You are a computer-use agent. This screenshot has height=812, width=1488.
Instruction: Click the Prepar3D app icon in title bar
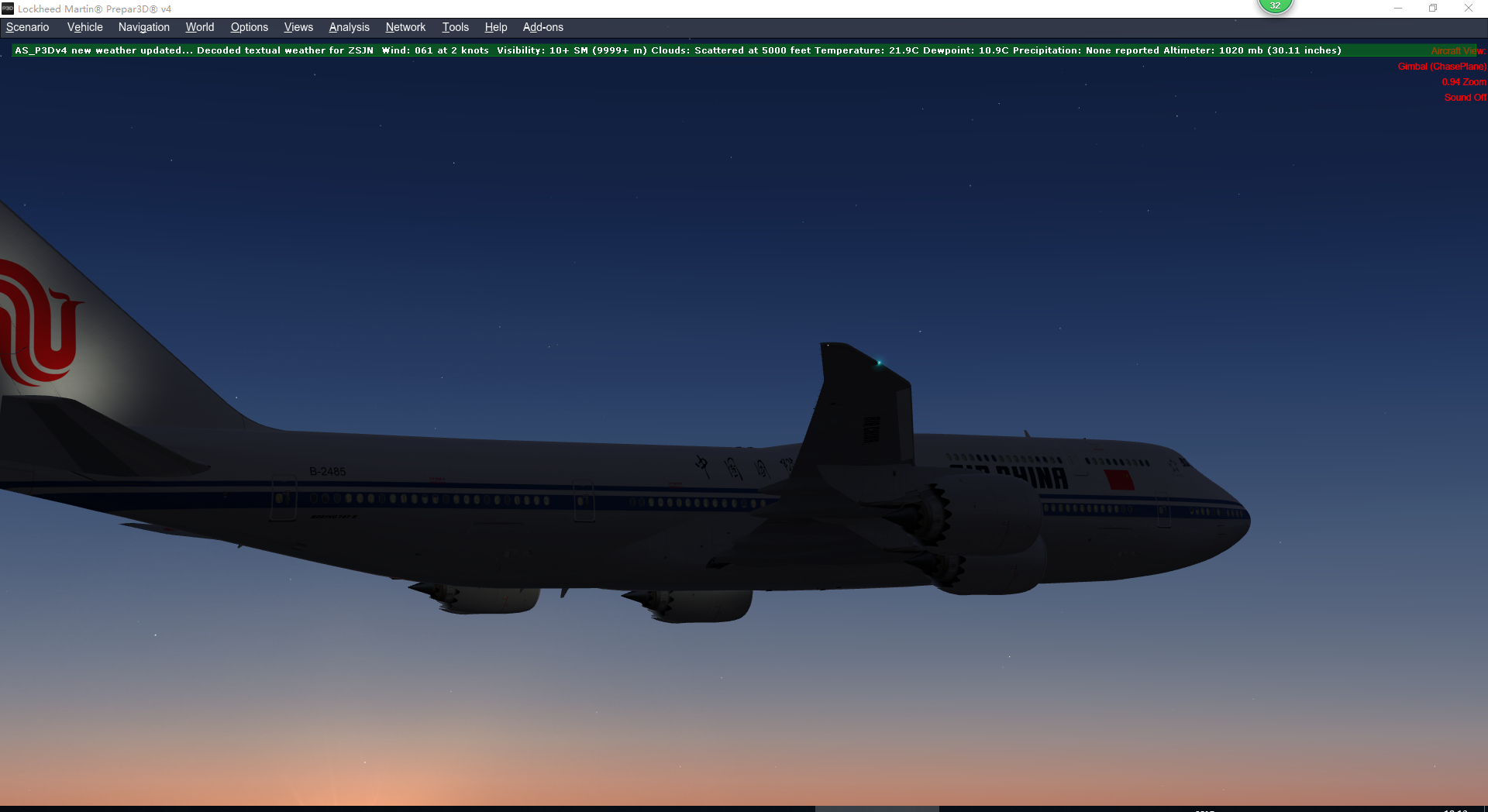(8, 9)
